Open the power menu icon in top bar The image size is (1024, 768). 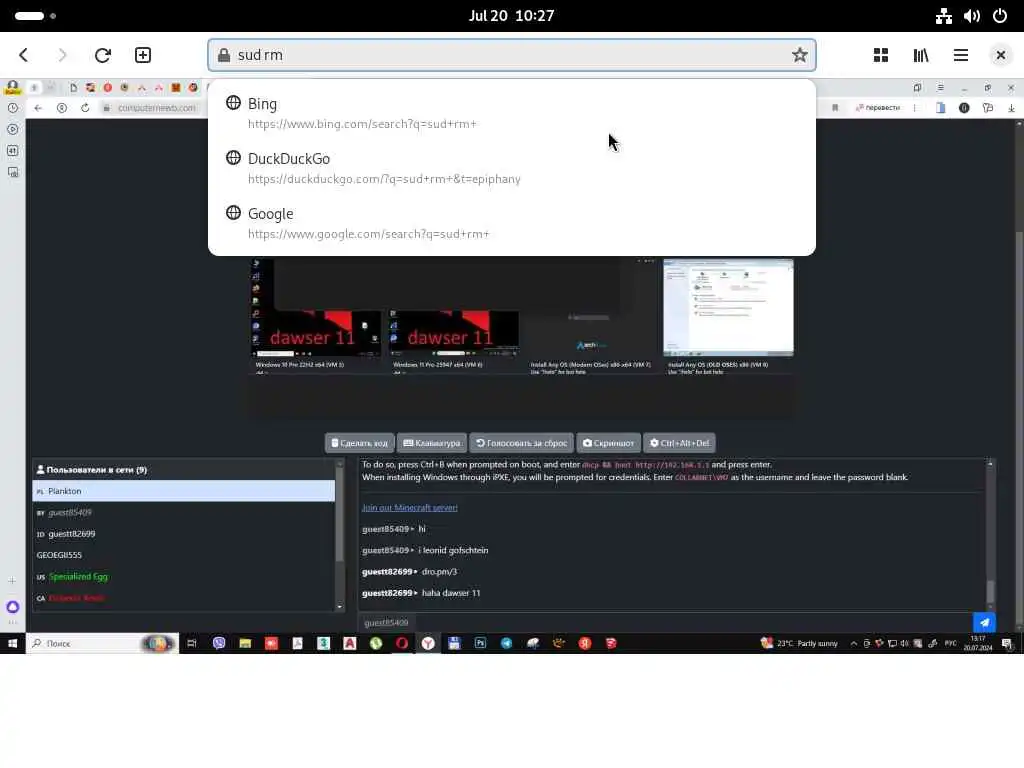click(1000, 16)
